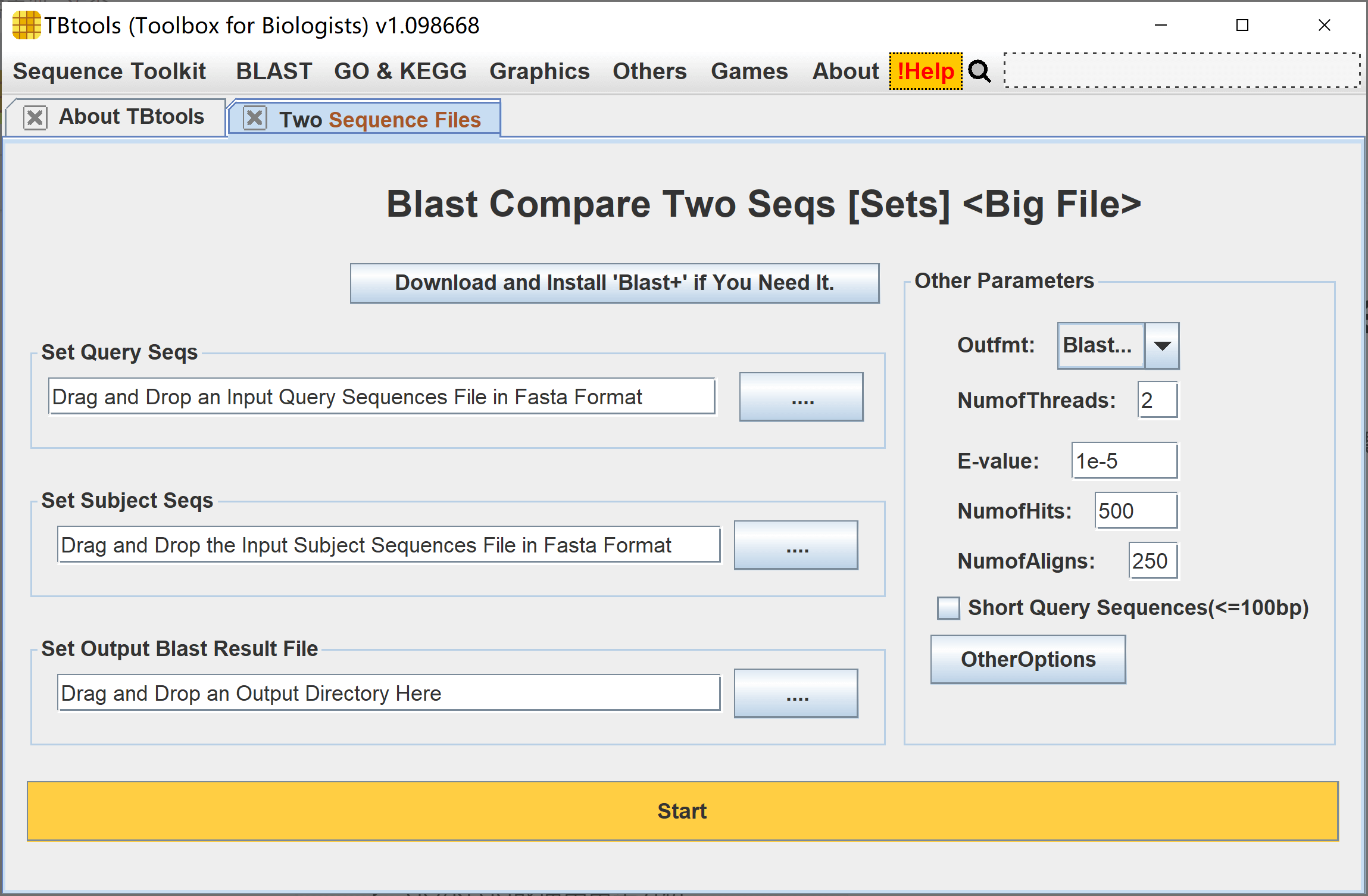Open the Others menu
The height and width of the screenshot is (896, 1368).
[x=649, y=71]
